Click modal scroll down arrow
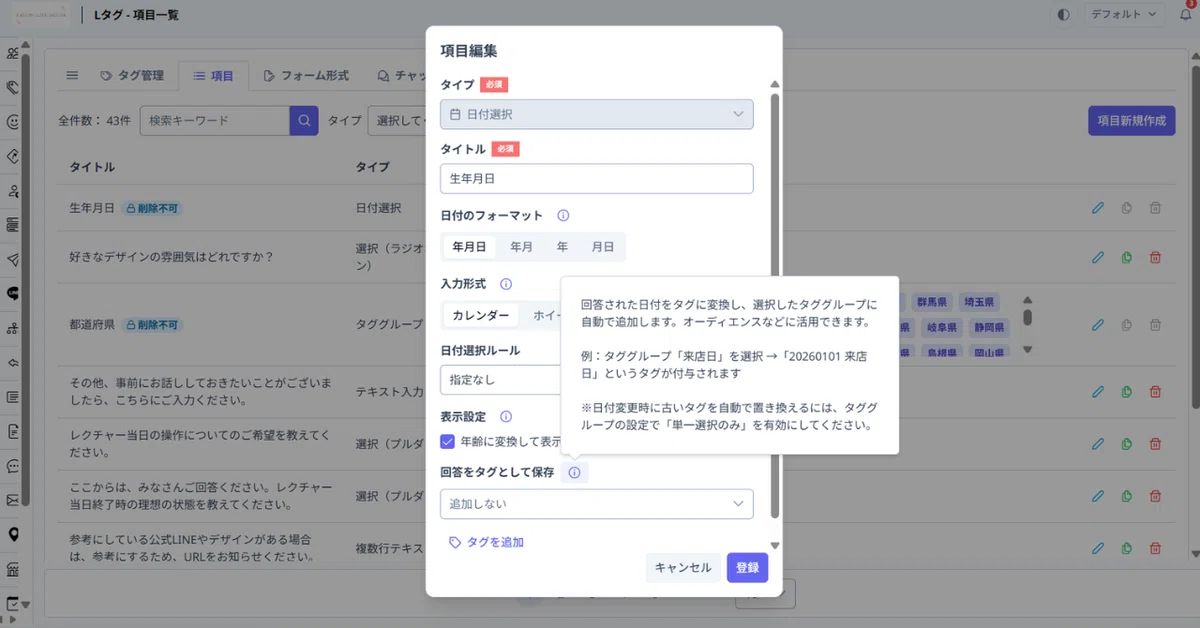 (x=774, y=546)
